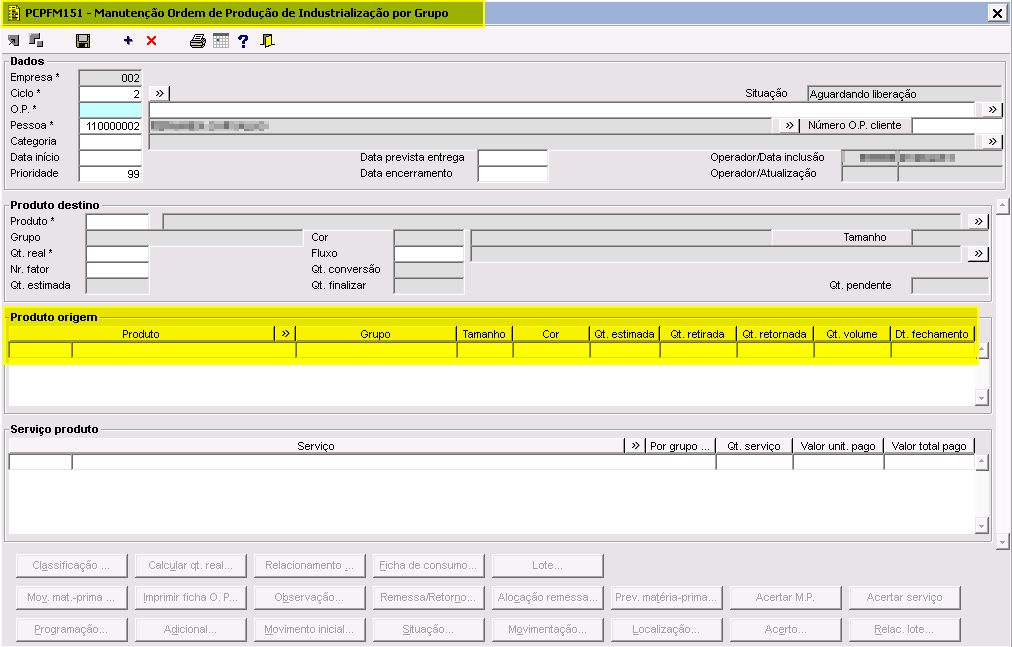Open the lookup arrow in Serviço header
The height and width of the screenshot is (647, 1012).
[635, 446]
